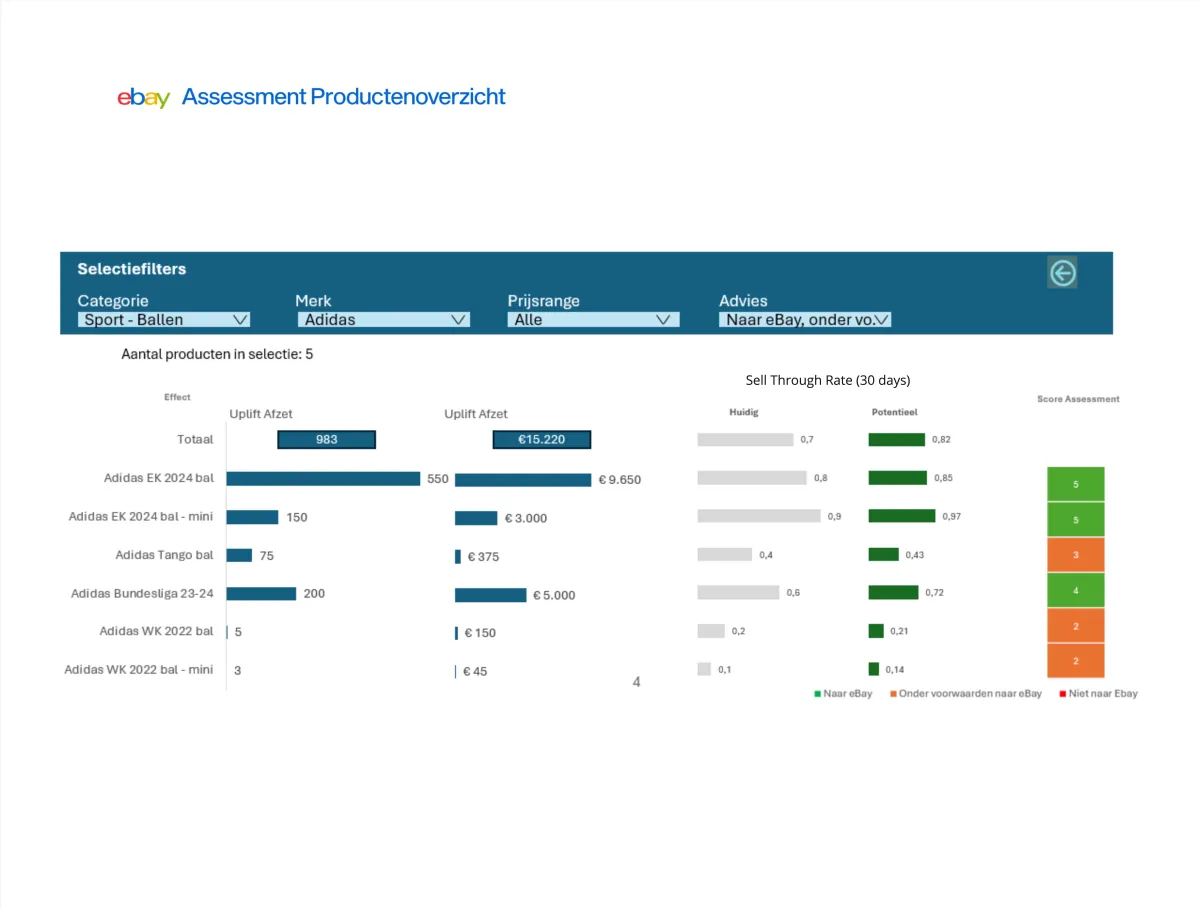Screen dimensions: 1200x908
Task: Click the back arrow icon
Action: point(1062,272)
